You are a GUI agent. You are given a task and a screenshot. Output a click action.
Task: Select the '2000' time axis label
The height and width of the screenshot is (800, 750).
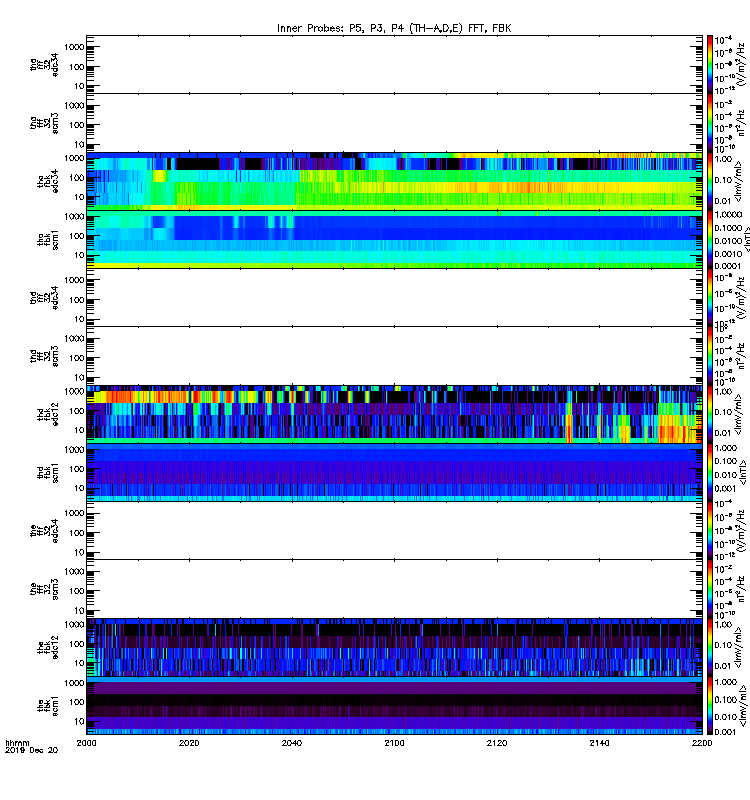[86, 743]
